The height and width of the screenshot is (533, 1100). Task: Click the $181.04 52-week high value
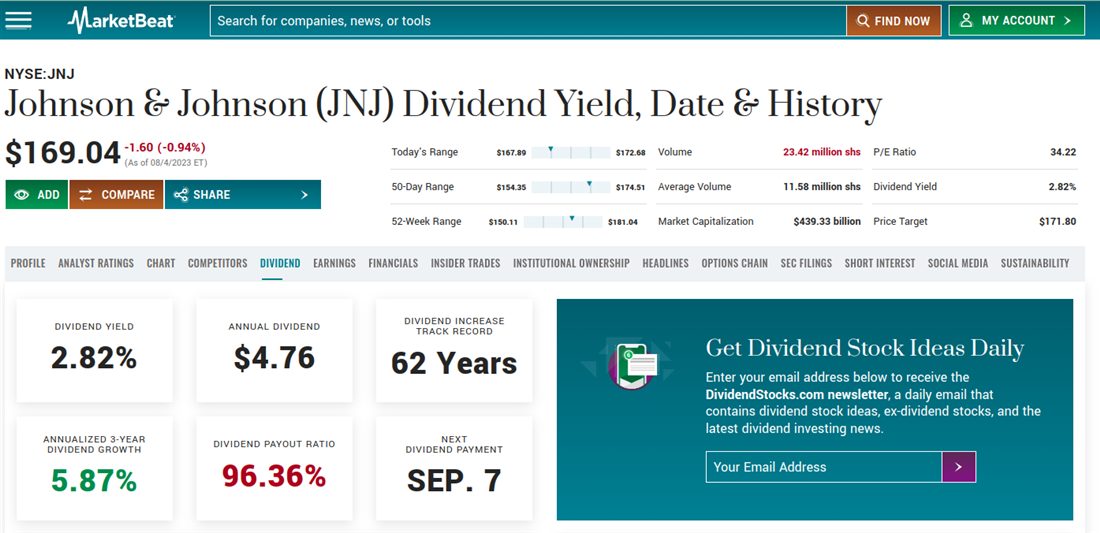(x=623, y=222)
